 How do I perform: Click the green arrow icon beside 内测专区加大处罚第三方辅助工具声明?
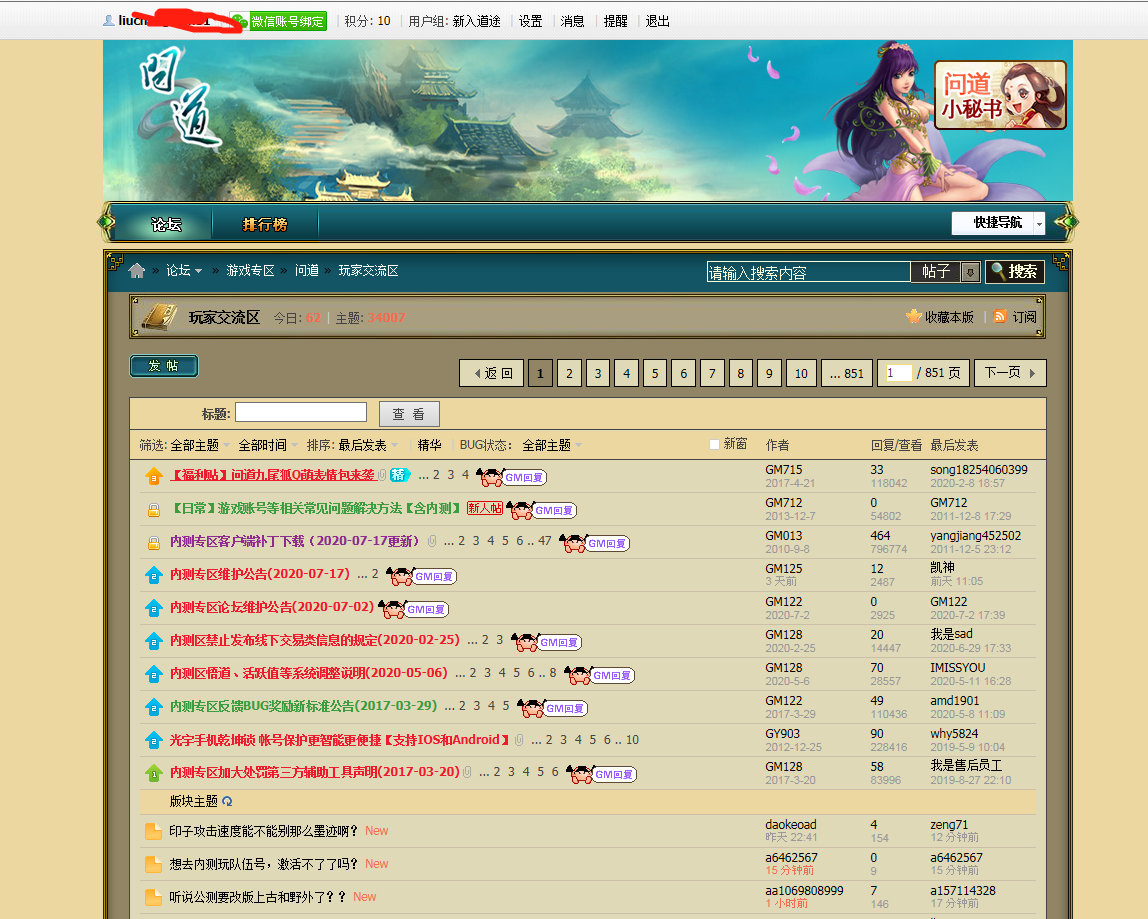[x=154, y=773]
